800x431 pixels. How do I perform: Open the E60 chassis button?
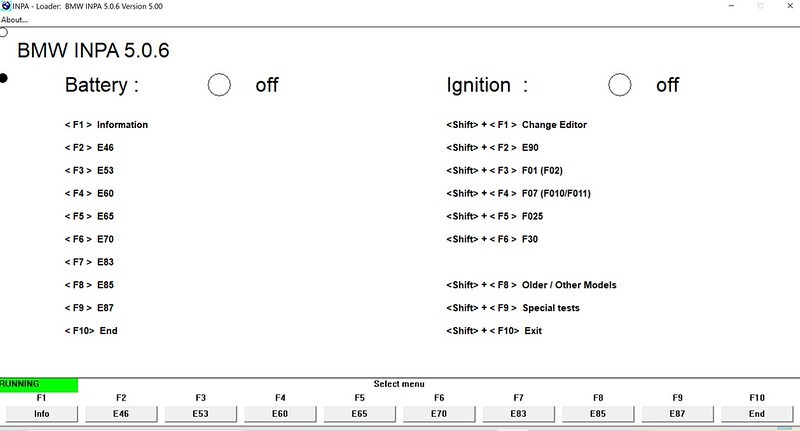point(280,414)
